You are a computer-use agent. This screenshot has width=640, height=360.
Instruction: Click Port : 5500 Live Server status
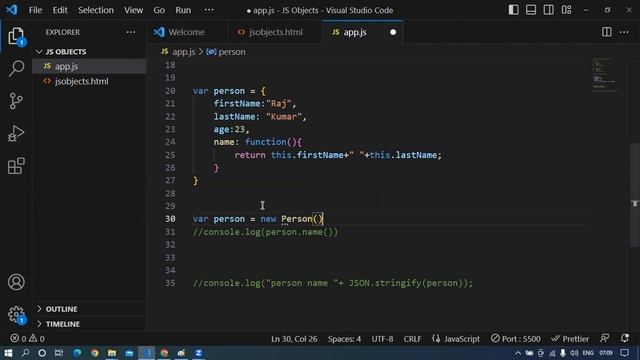pos(516,339)
